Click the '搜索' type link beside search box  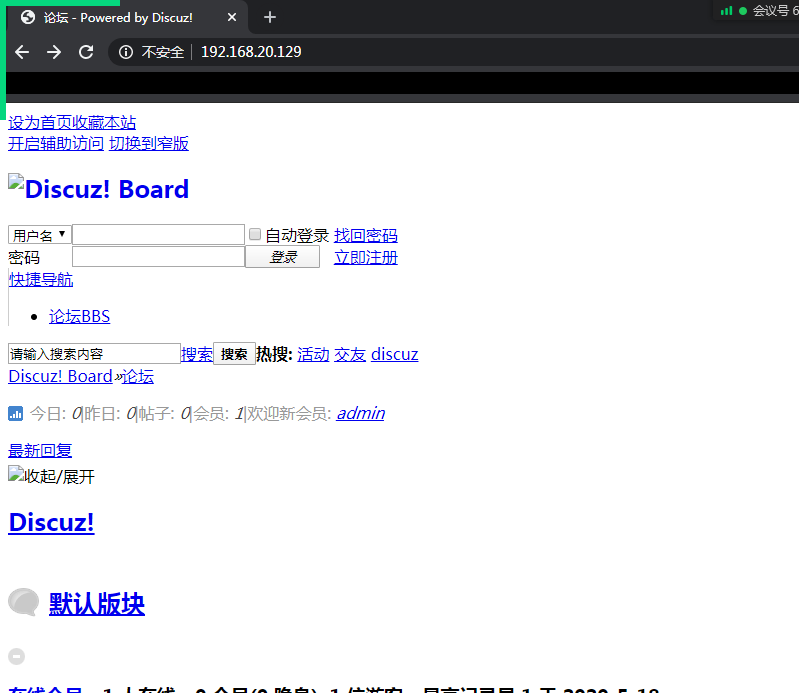coord(197,354)
